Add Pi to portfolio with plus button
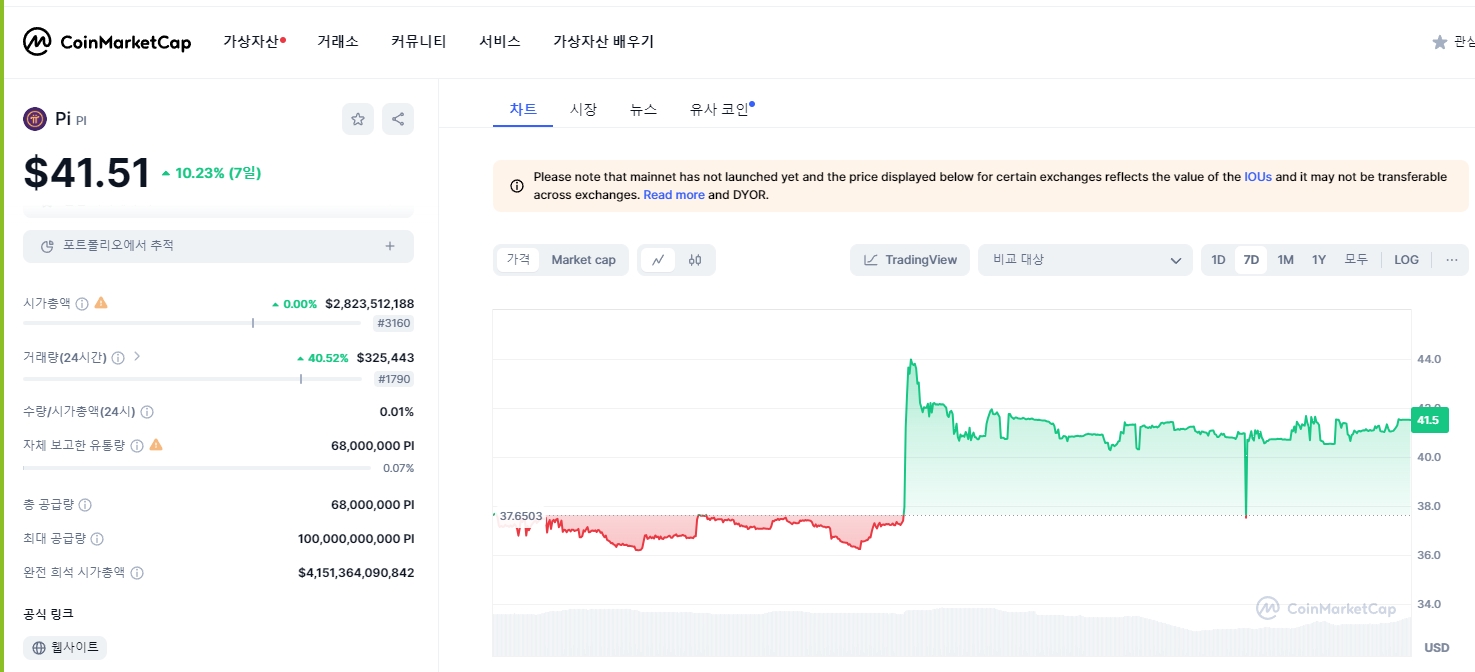Viewport: 1475px width, 672px height. point(389,246)
